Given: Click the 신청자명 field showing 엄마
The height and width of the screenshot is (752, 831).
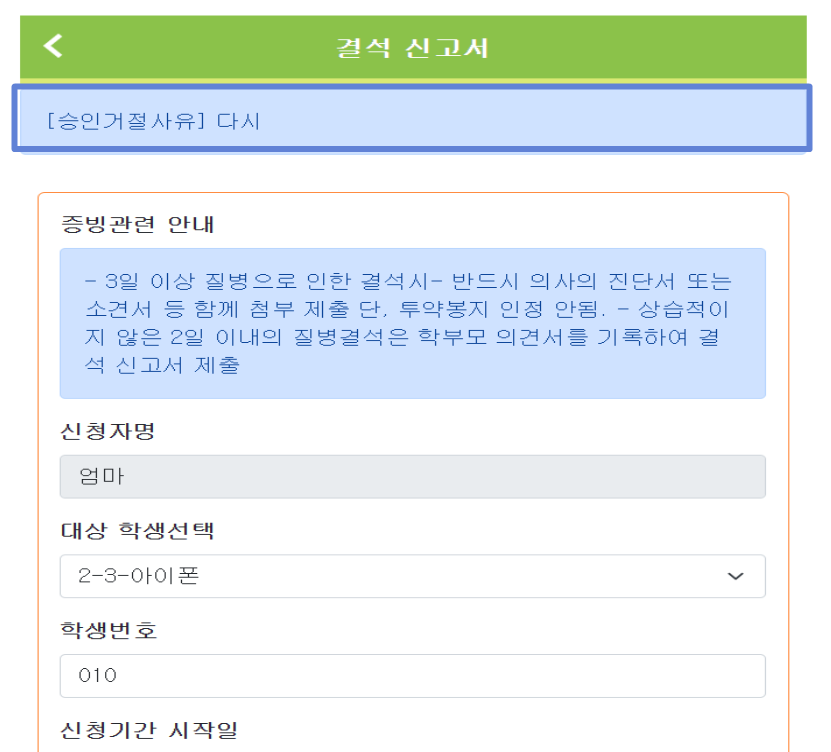Looking at the screenshot, I should pyautogui.click(x=412, y=476).
